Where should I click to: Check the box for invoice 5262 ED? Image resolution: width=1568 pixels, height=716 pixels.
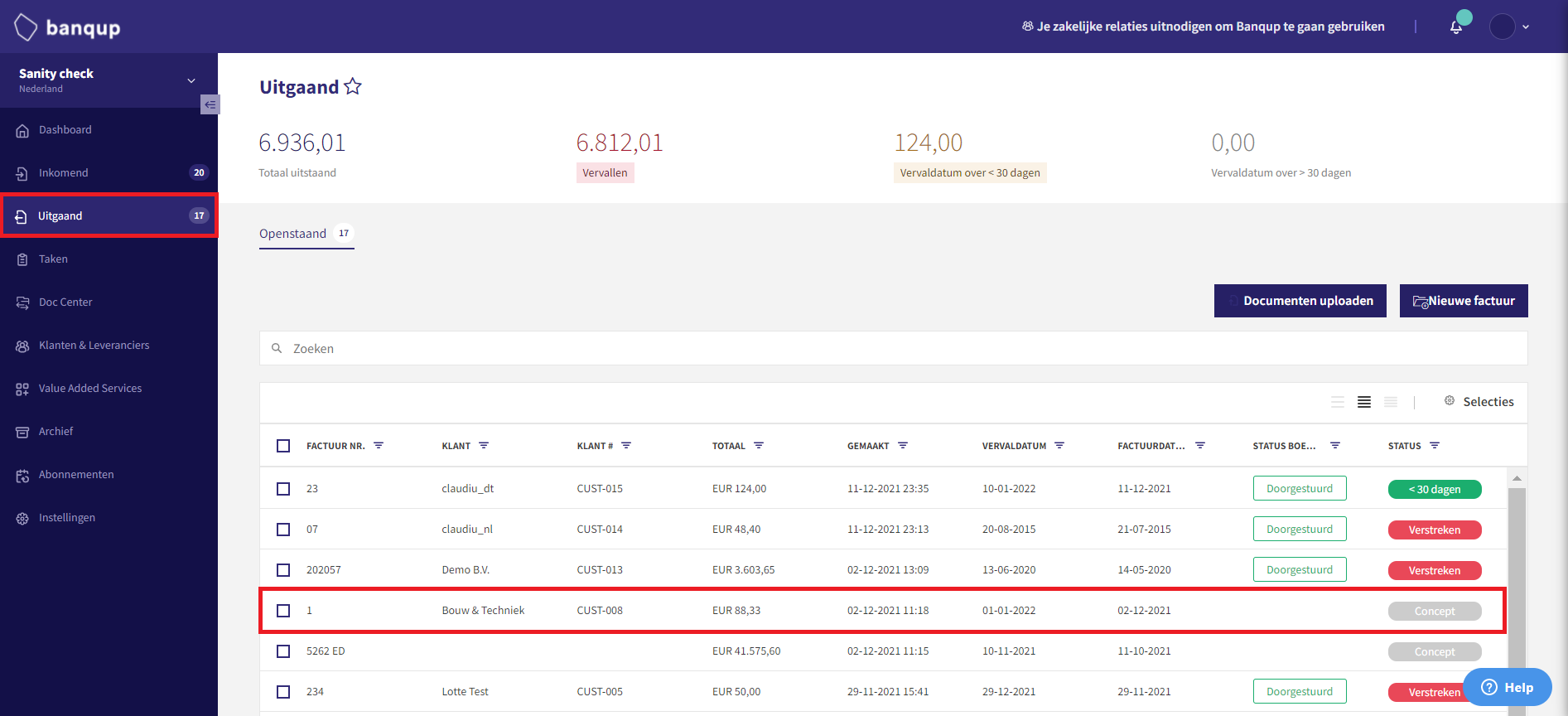pyautogui.click(x=283, y=651)
